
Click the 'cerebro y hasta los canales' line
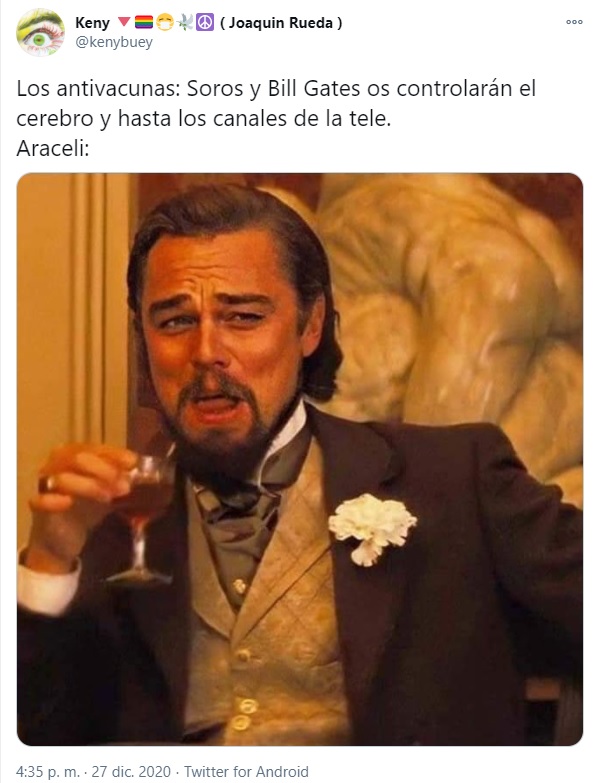(204, 119)
